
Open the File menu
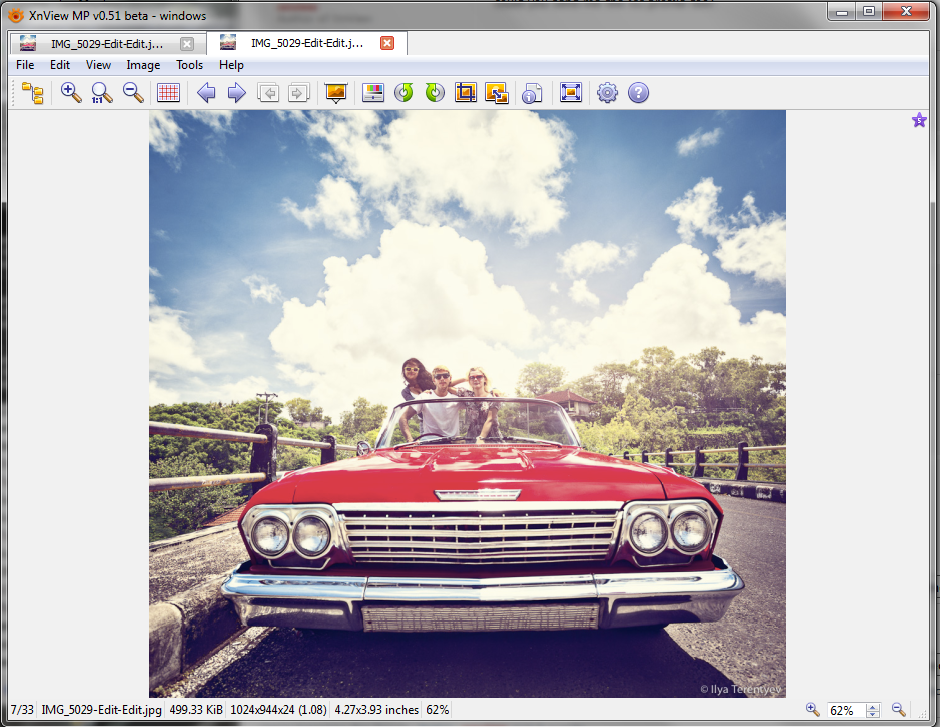coord(25,65)
